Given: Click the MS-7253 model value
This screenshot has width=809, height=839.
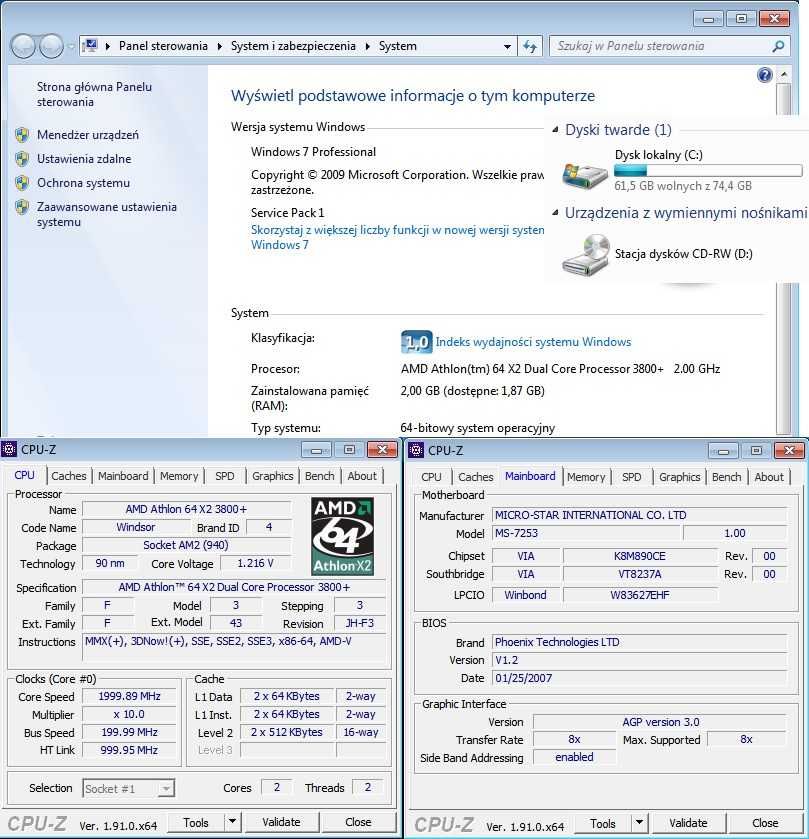Looking at the screenshot, I should tap(586, 533).
